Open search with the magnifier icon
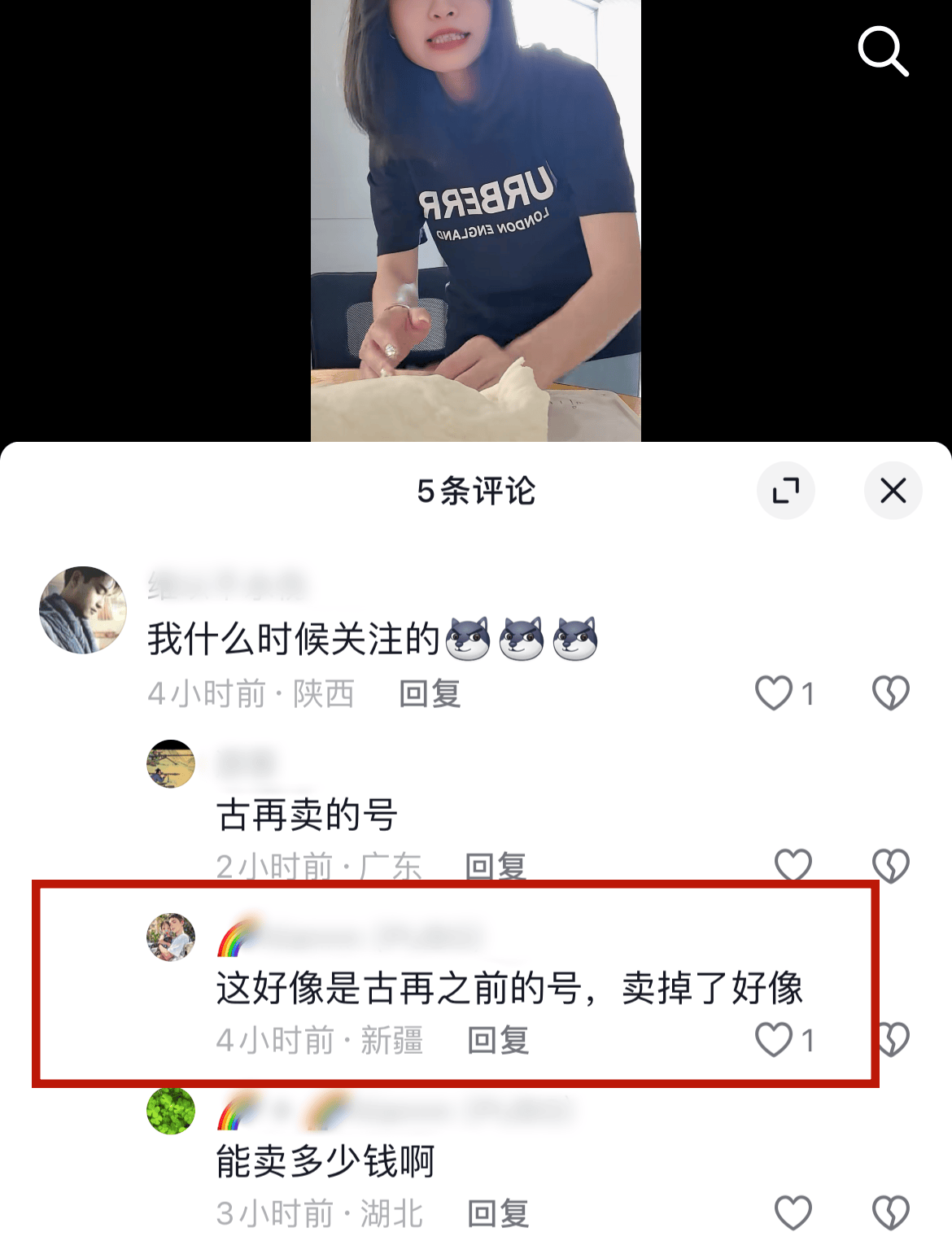Viewport: 952px width, 1254px height. coord(883,51)
